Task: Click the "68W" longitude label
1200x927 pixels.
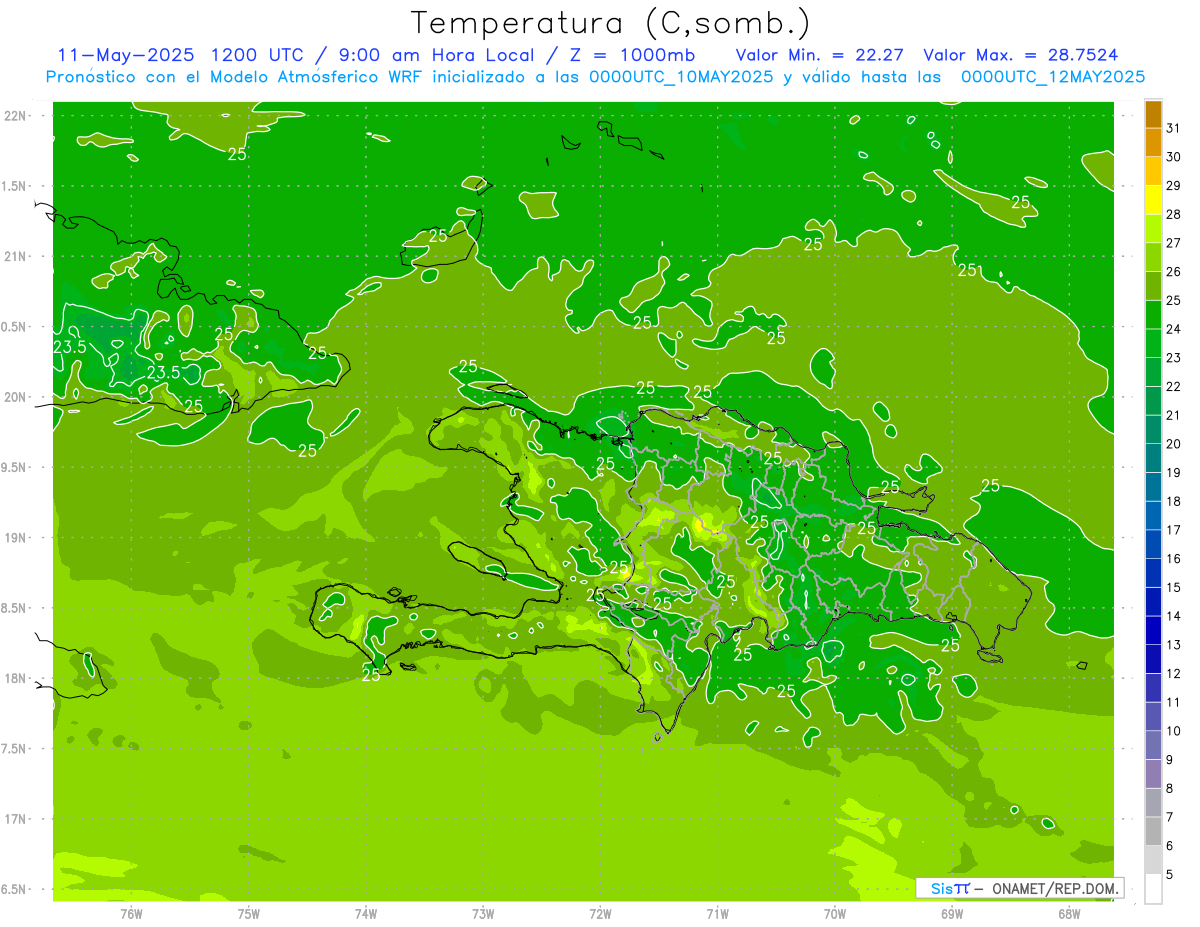Action: (x=1069, y=913)
